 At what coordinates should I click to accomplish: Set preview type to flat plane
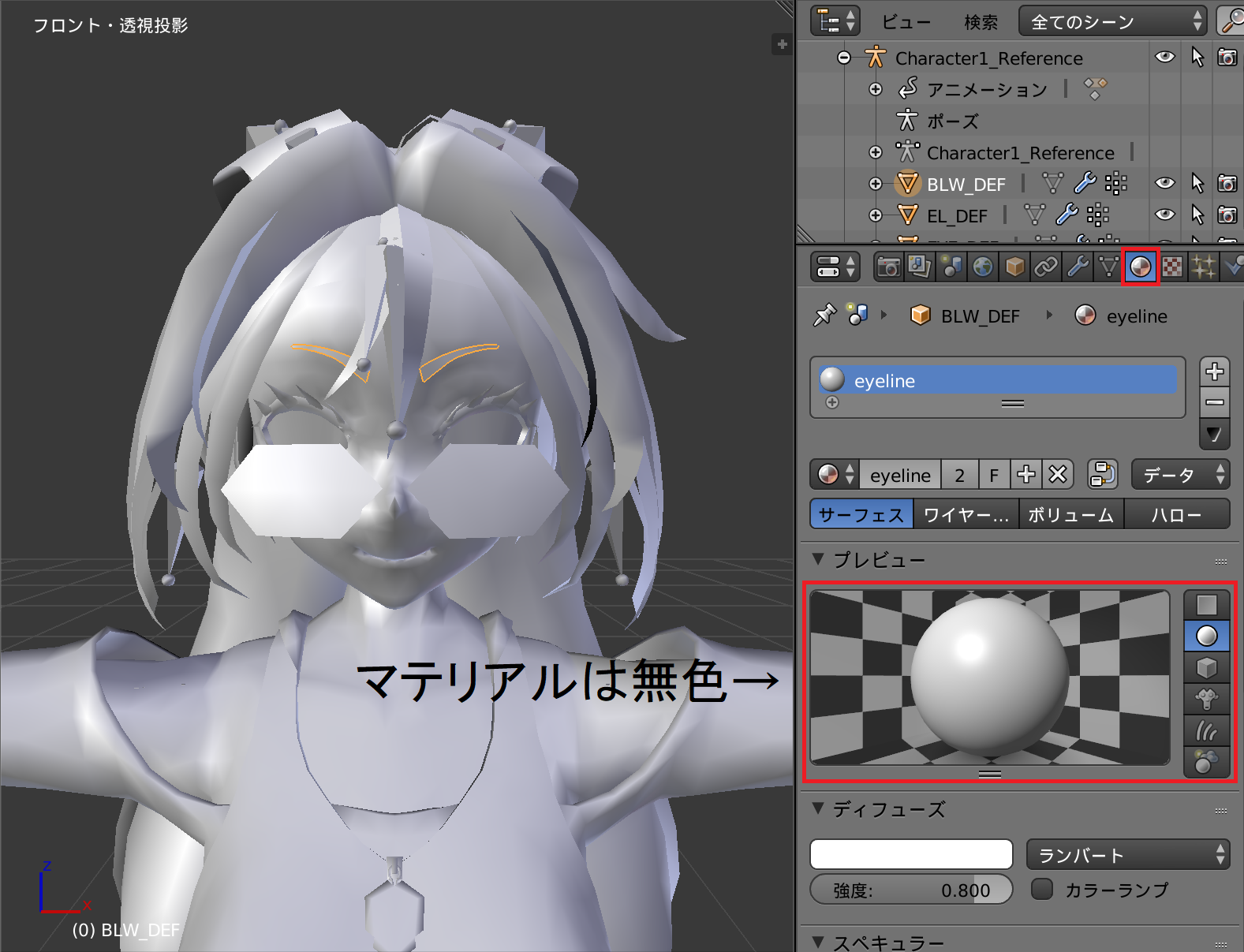tap(1207, 605)
